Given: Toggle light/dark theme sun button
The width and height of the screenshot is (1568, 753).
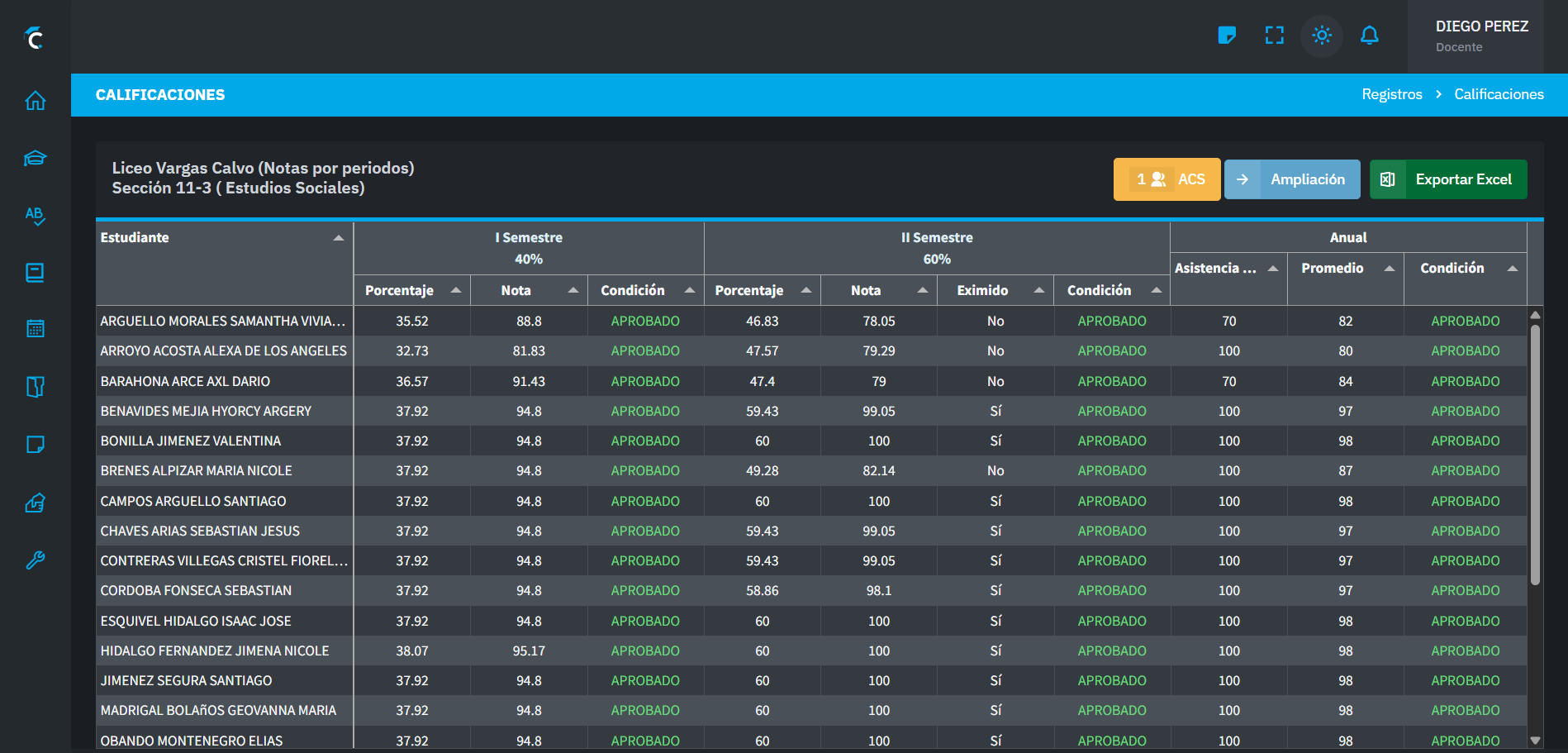Looking at the screenshot, I should click(1322, 36).
